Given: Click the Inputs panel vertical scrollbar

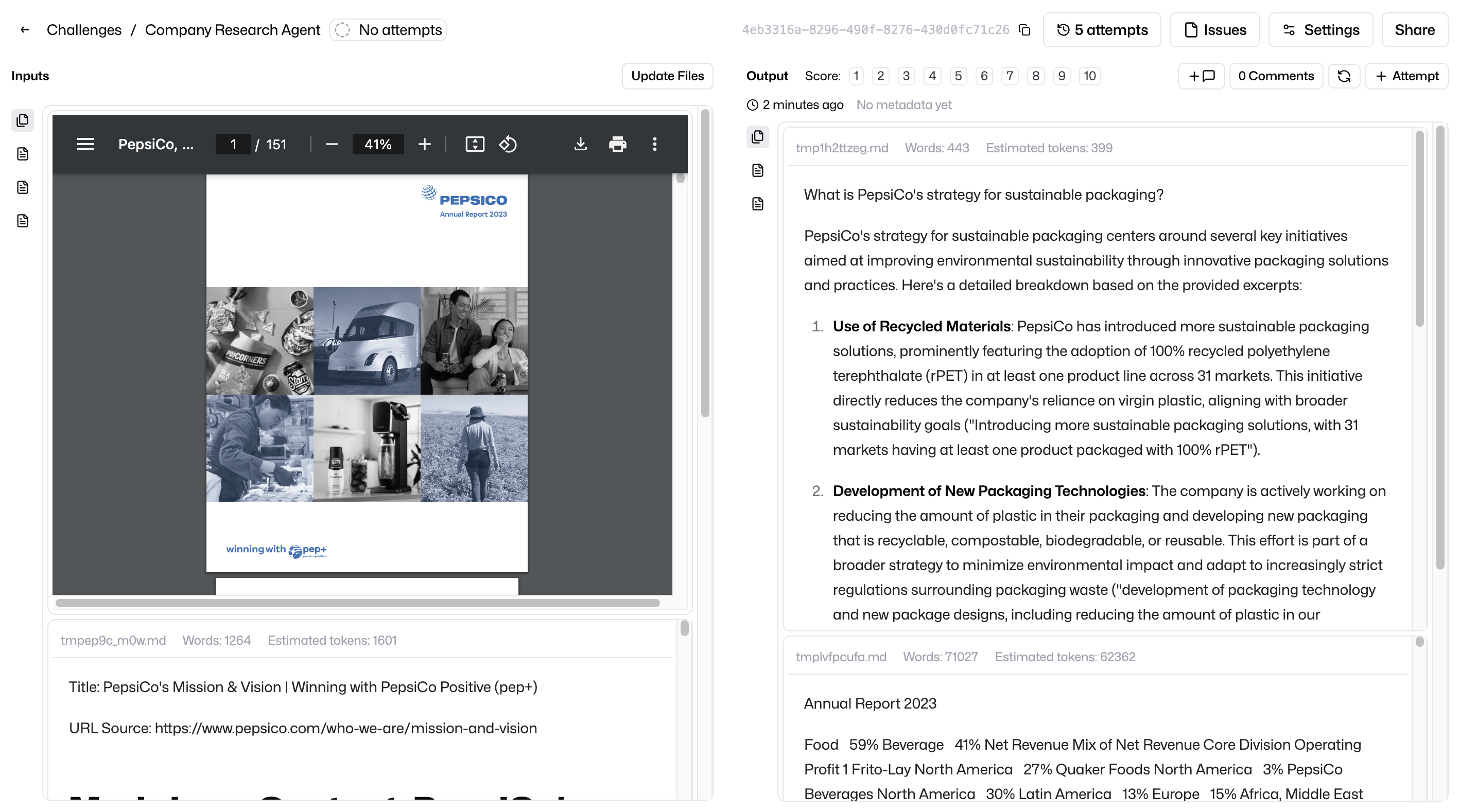Looking at the screenshot, I should tap(705, 263).
